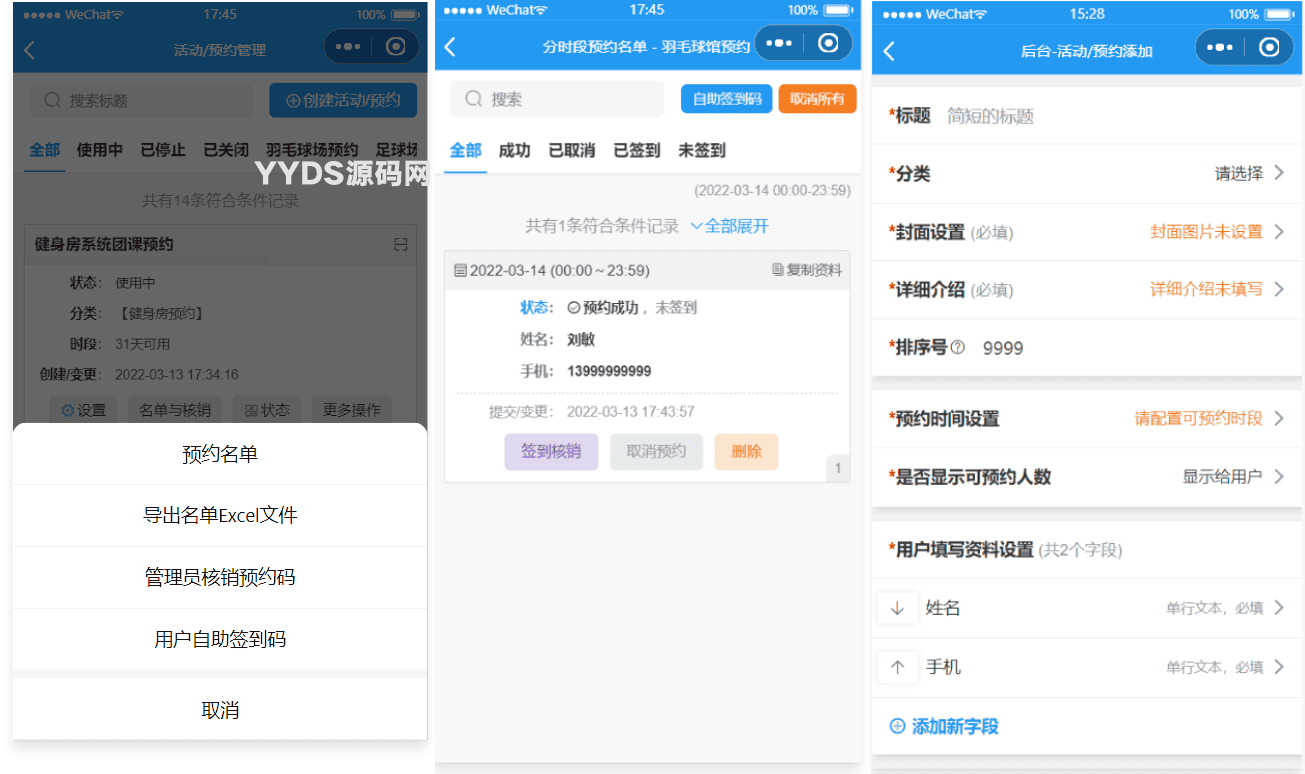Tap the 排序号 help question icon
The height and width of the screenshot is (774, 1305).
(958, 348)
